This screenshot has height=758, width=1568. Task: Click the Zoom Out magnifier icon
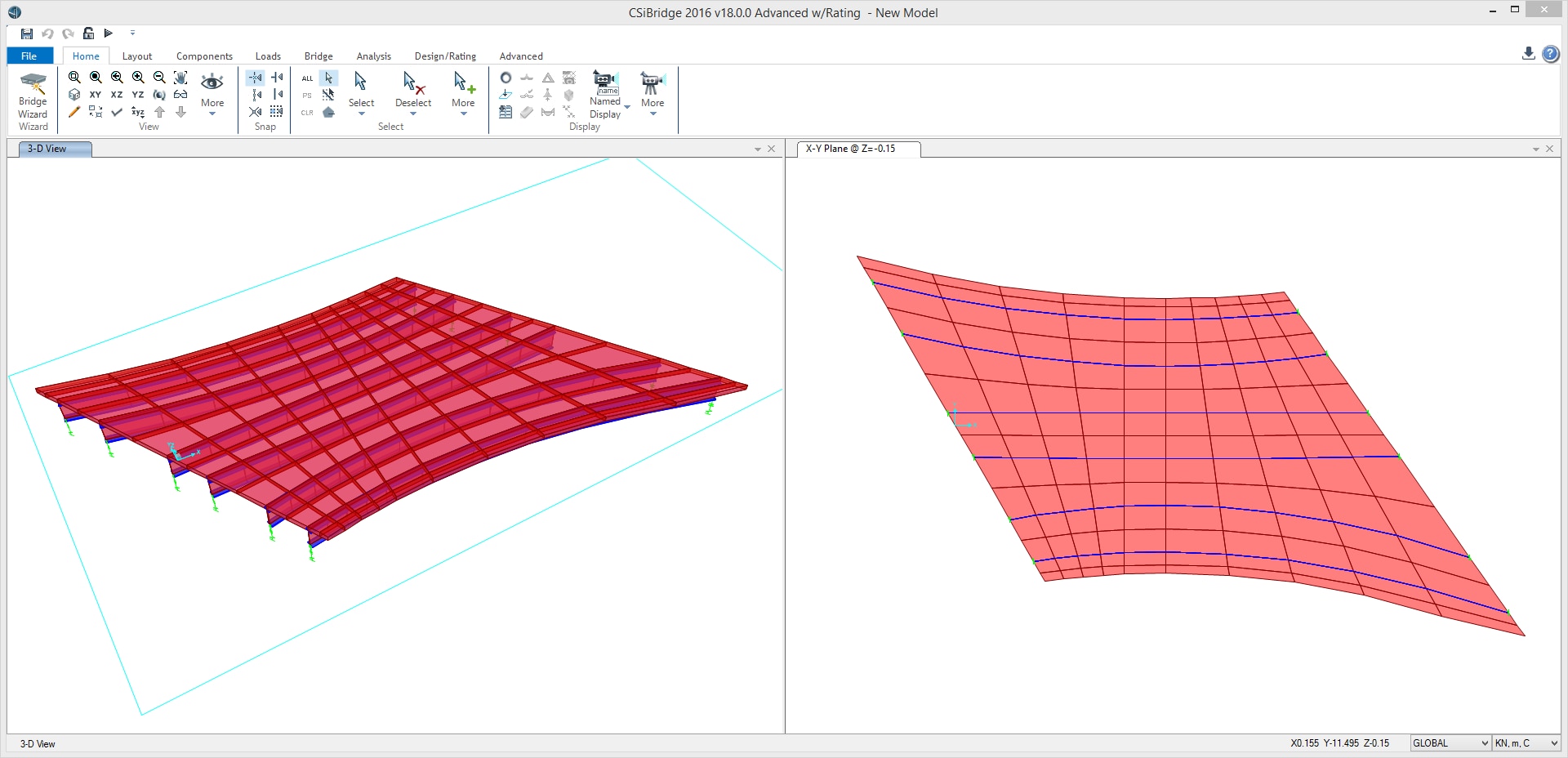(x=159, y=77)
